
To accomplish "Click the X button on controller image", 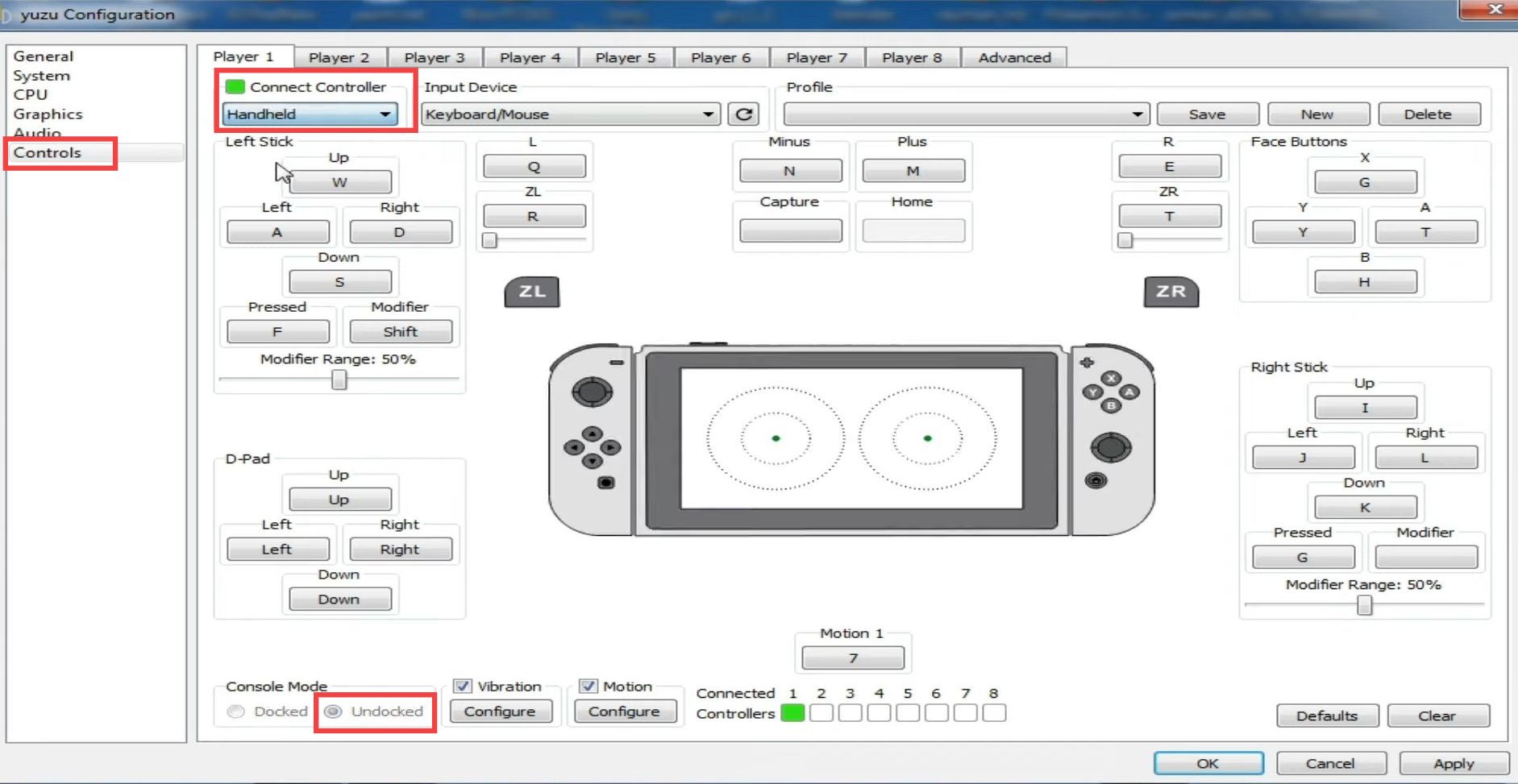I will point(1112,378).
